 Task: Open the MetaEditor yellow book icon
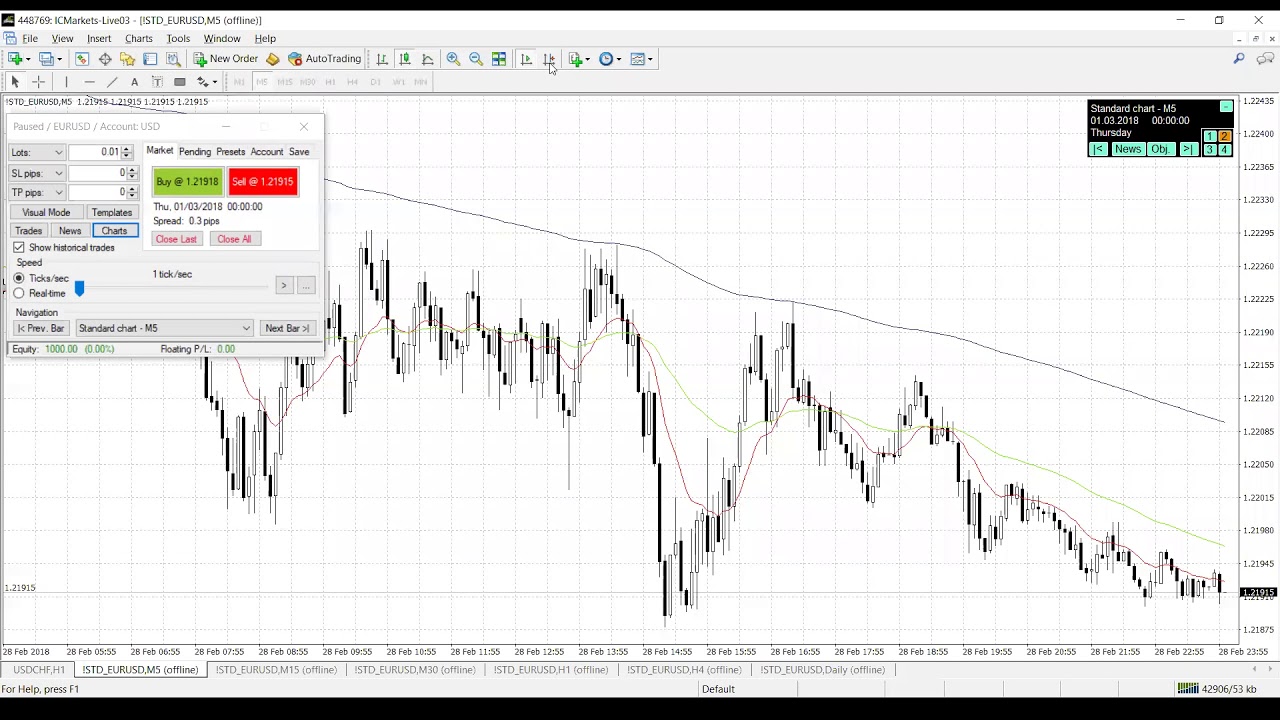[x=272, y=59]
